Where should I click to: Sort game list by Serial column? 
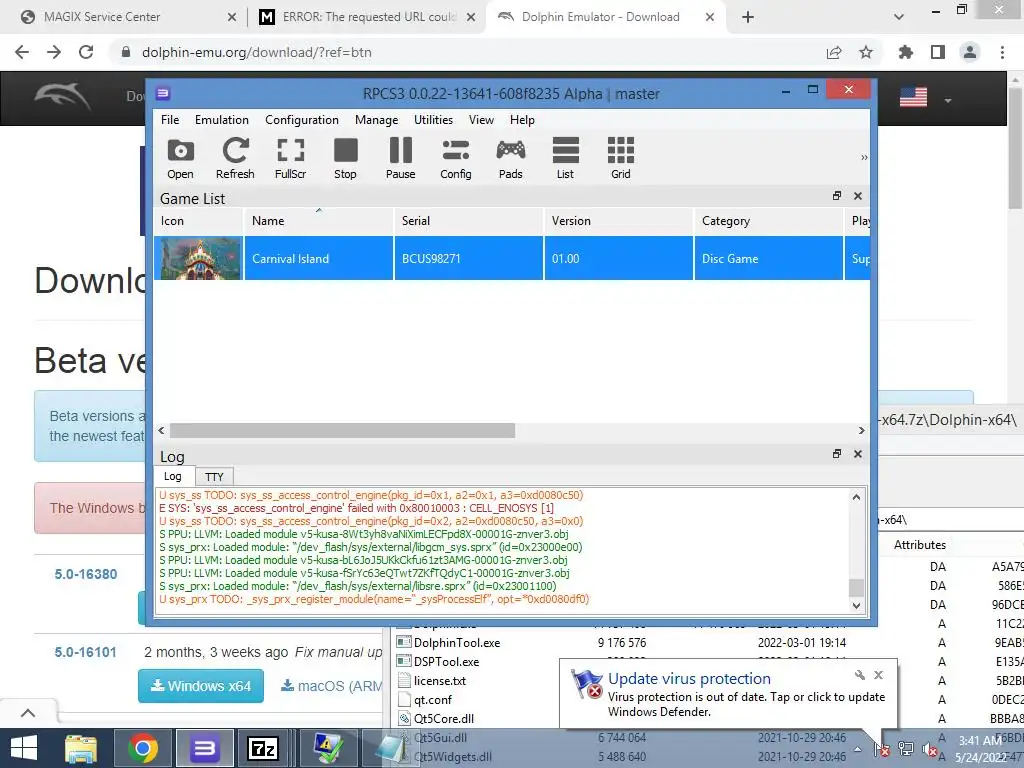pos(468,221)
